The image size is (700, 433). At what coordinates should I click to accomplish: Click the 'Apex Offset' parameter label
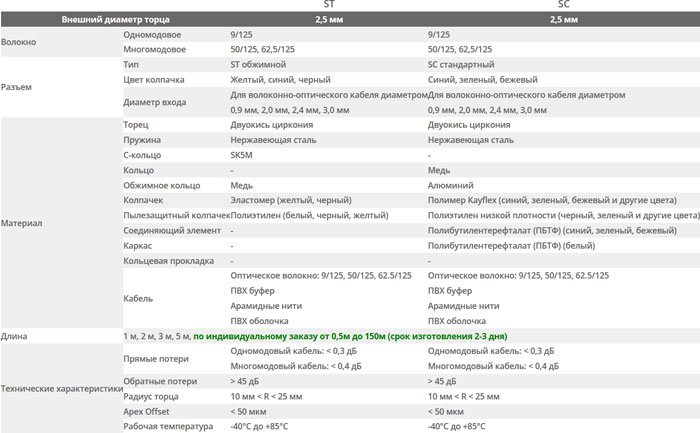point(146,412)
